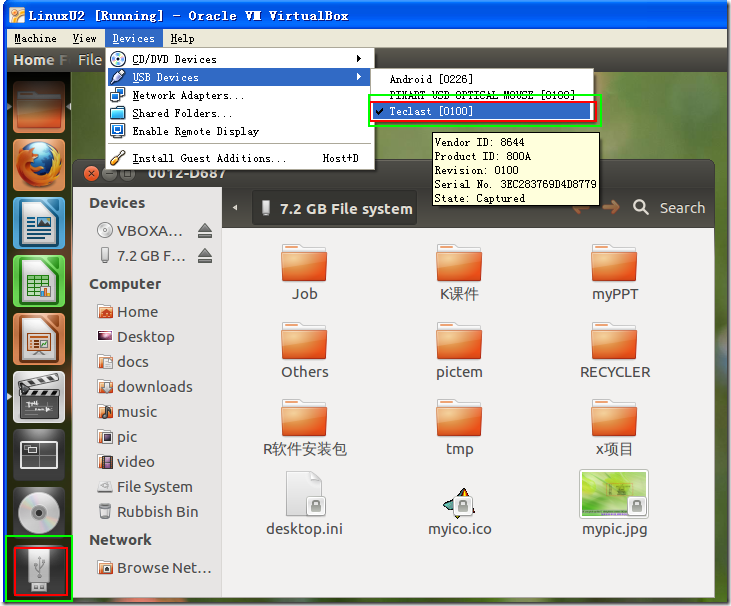Open the R软件安装包 folder
This screenshot has height=606, width=731.
(x=304, y=428)
